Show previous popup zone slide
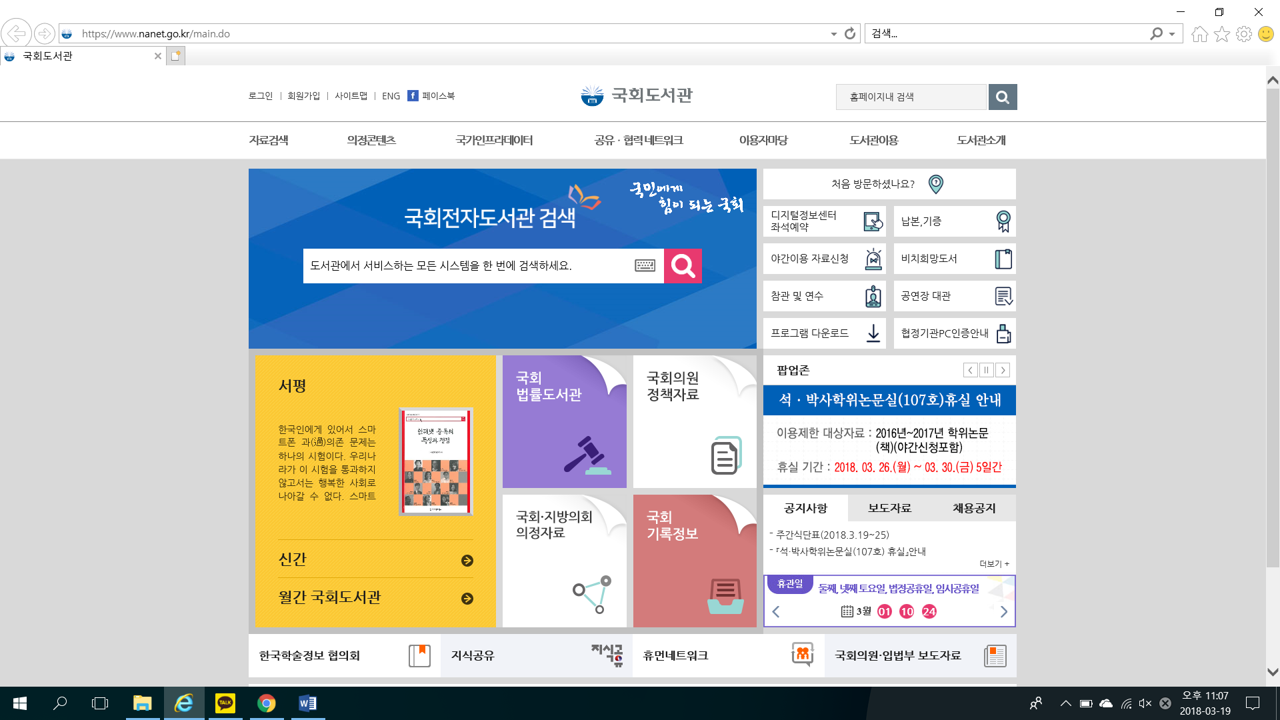Screen dimensions: 1280x720 [x=970, y=370]
